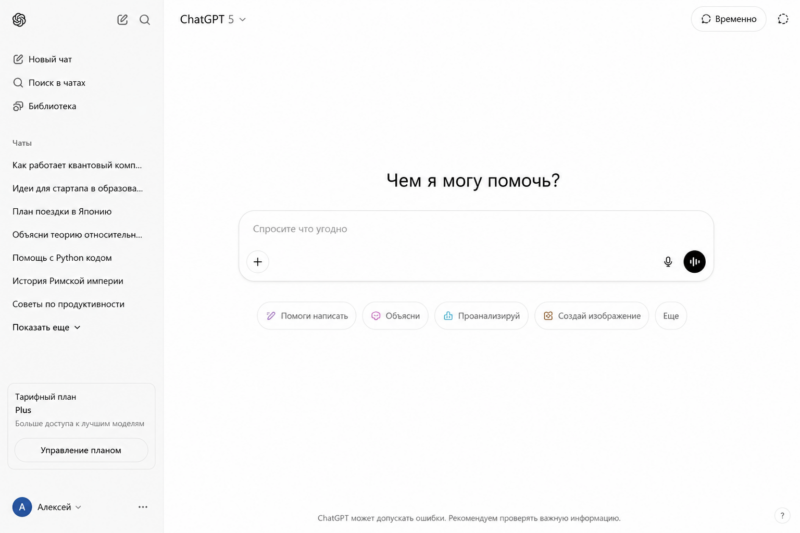Viewport: 800px width, 533px height.
Task: Choose the Объясни suggestion chip
Action: (395, 316)
